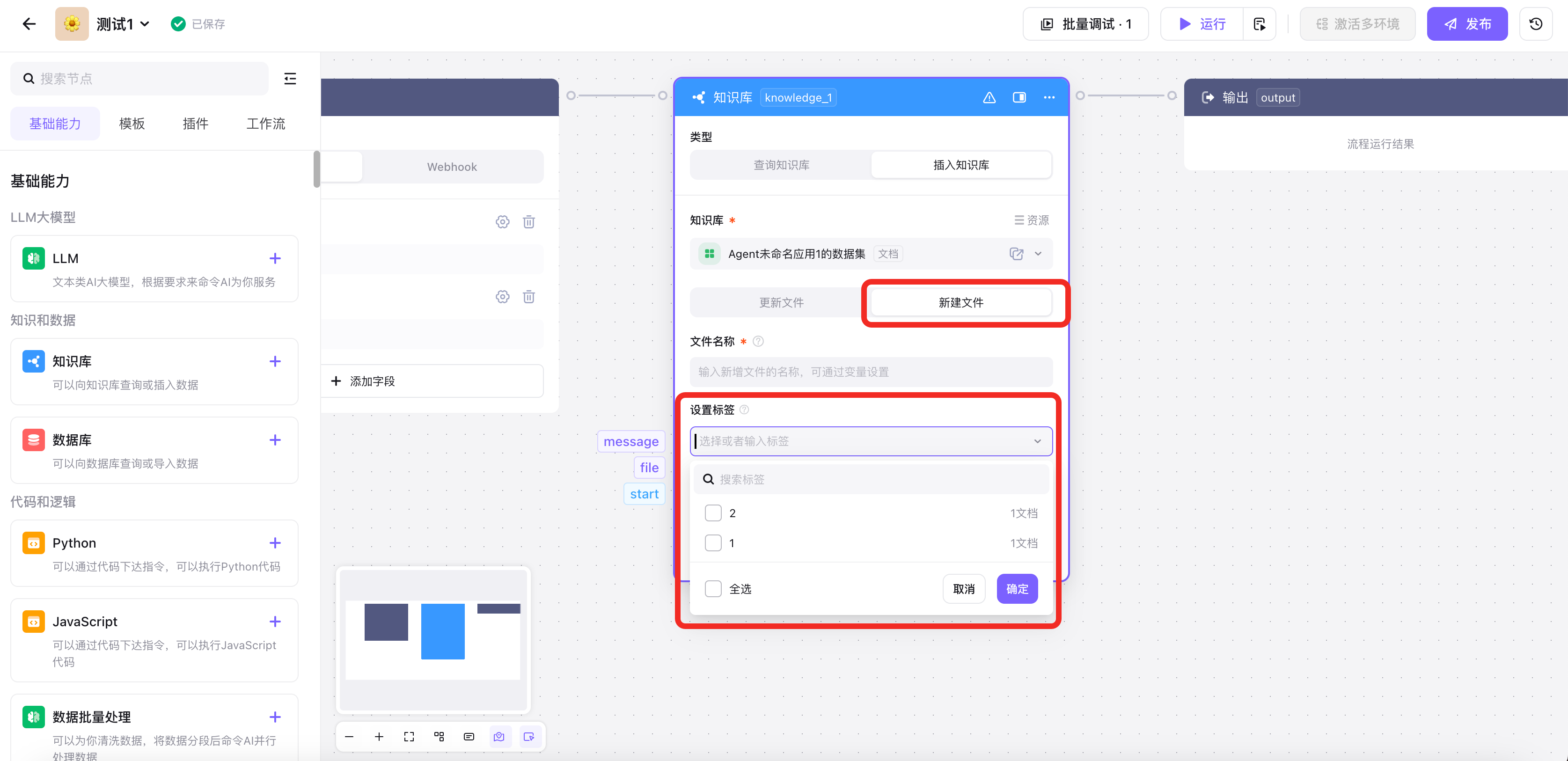Expand the 测试1 app name dropdown

click(x=145, y=24)
